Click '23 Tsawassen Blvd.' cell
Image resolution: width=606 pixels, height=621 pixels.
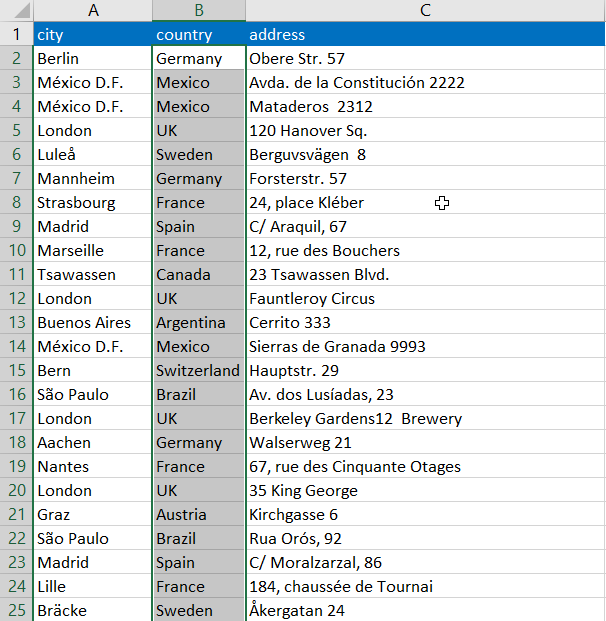coord(425,274)
